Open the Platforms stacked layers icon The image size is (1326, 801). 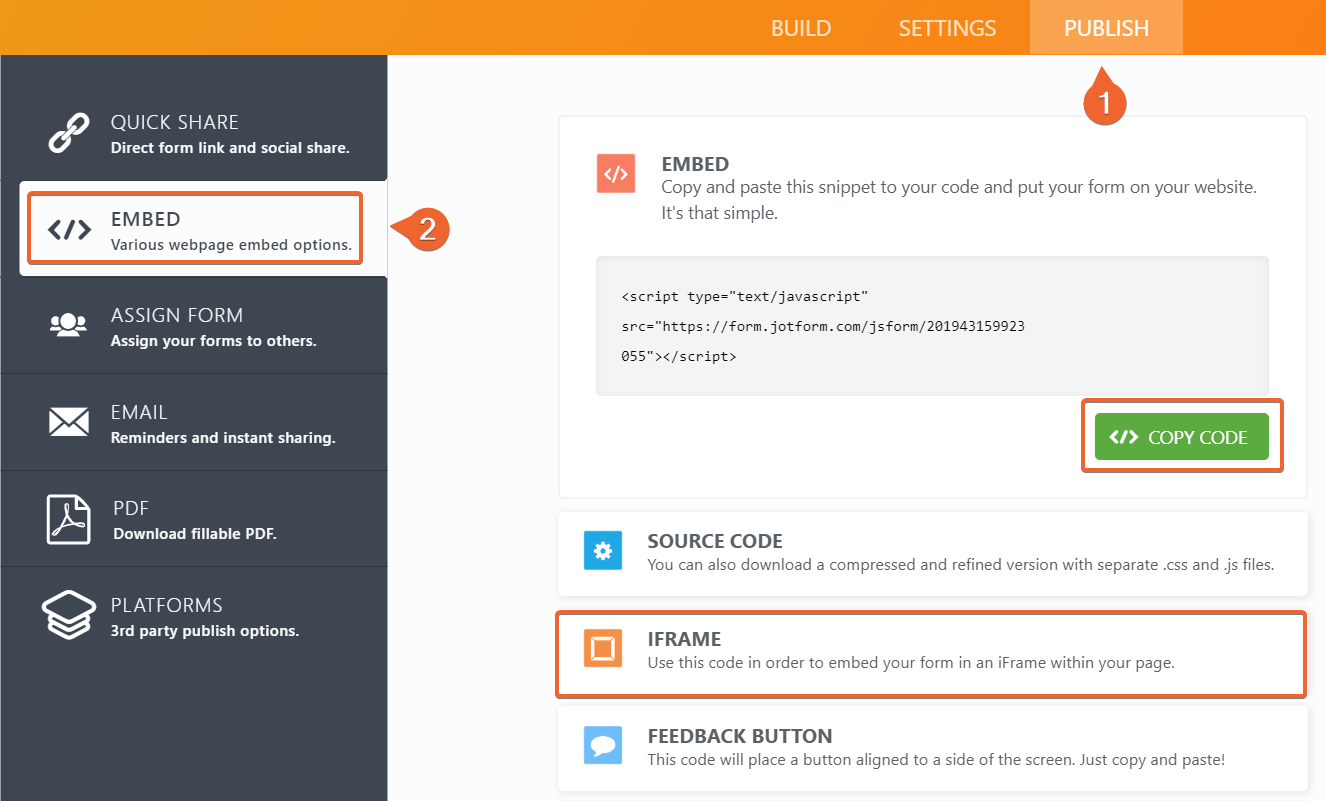pyautogui.click(x=69, y=615)
